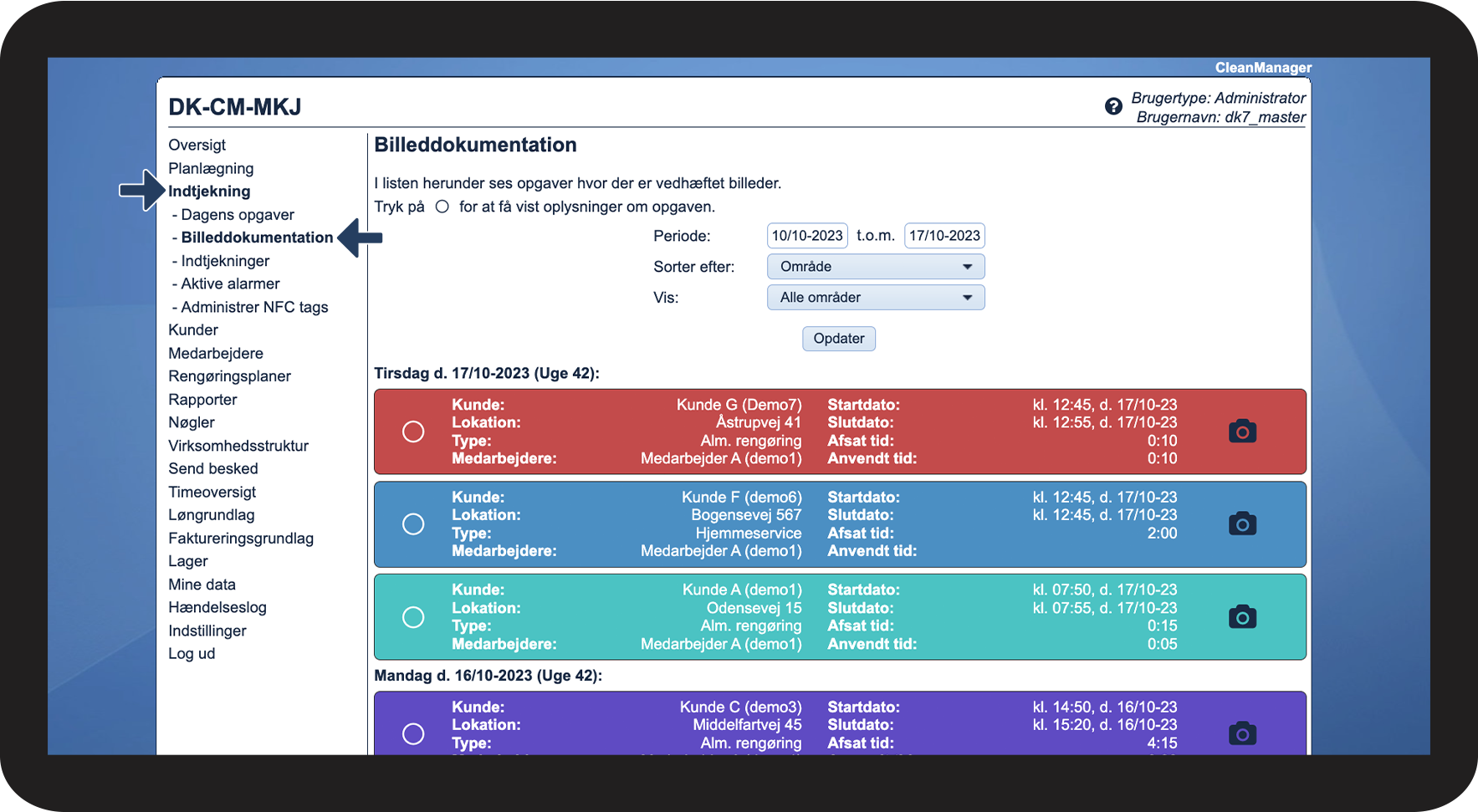The width and height of the screenshot is (1478, 812).
Task: Select the radio circle for Kunde F
Action: coord(413,524)
